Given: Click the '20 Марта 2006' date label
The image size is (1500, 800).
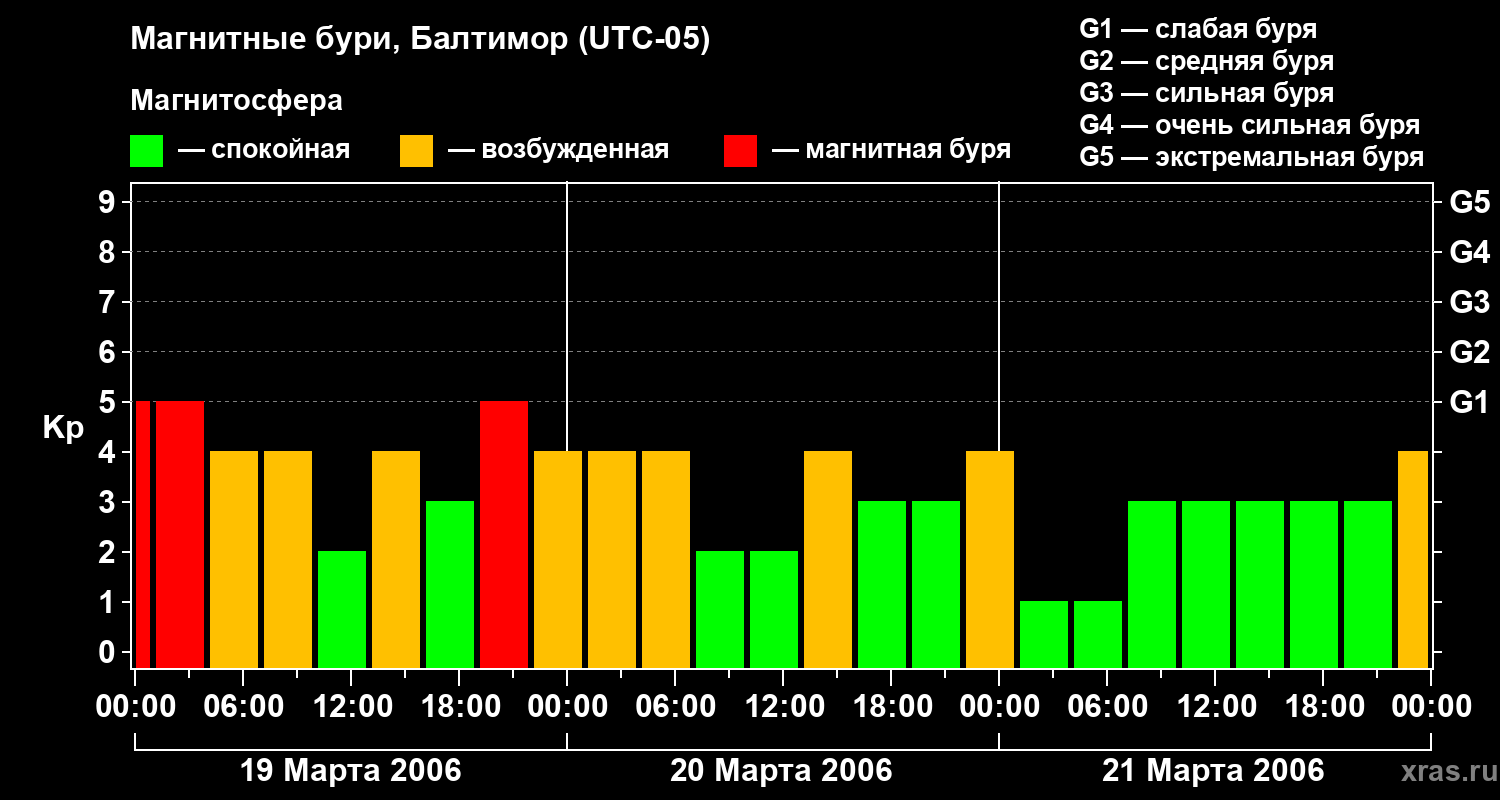Looking at the screenshot, I should (x=781, y=771).
